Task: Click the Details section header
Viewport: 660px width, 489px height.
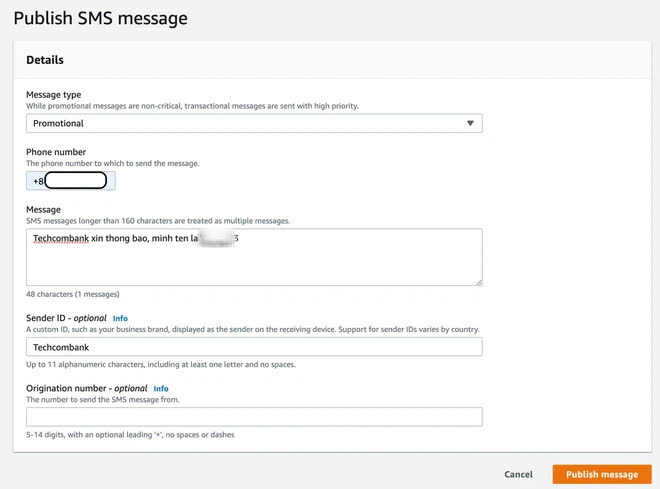Action: tap(45, 60)
